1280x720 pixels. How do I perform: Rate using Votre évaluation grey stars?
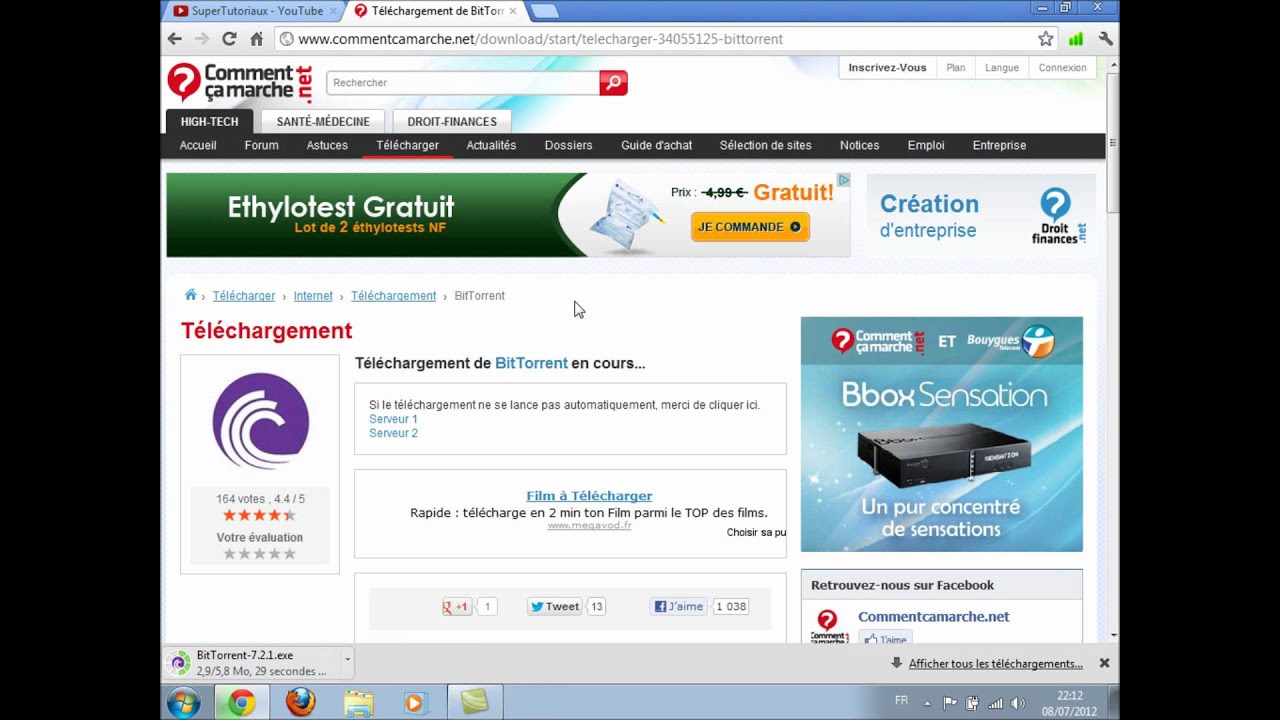coord(259,553)
